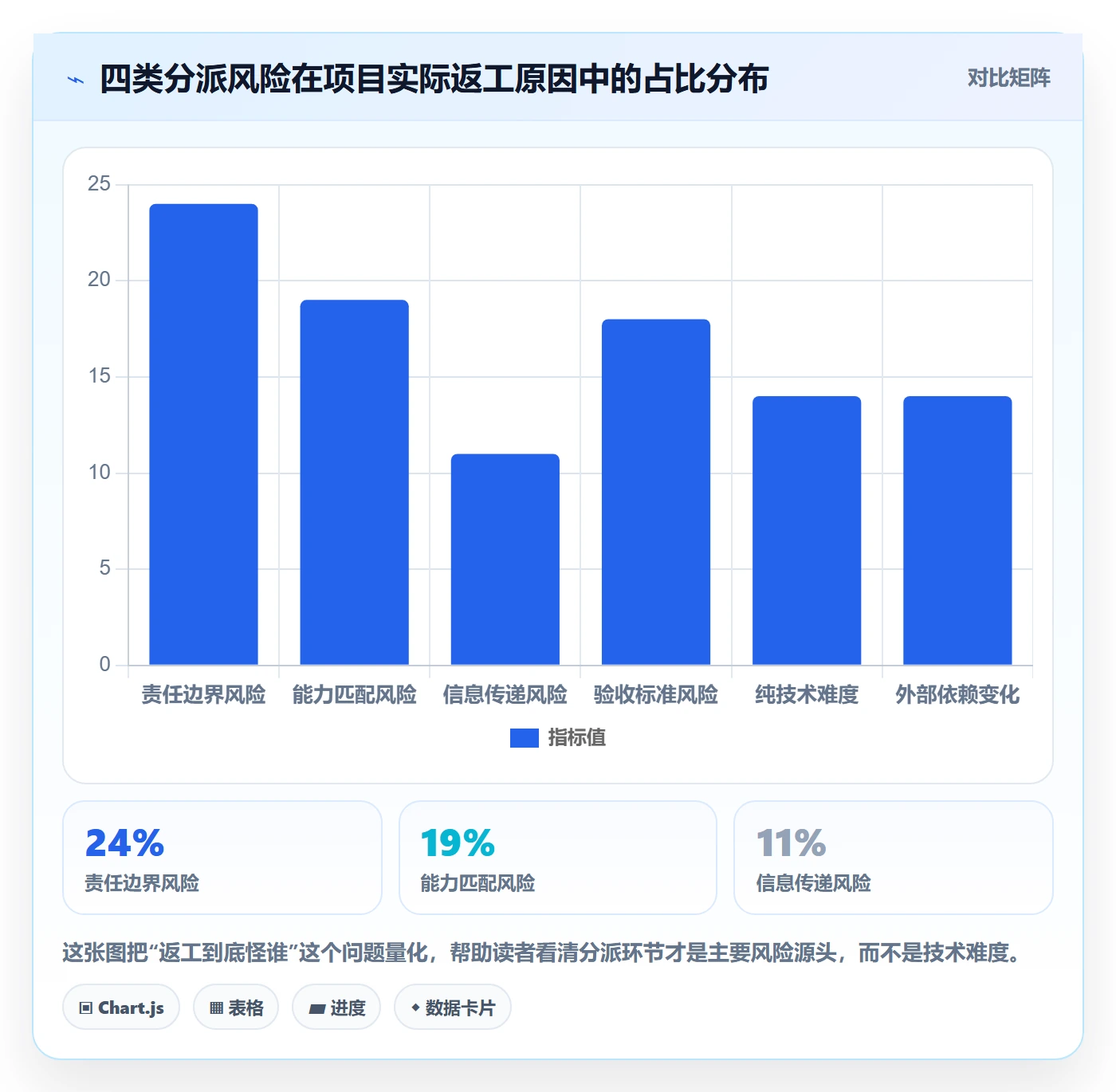Click the Chart.js tag pill

pos(121,1008)
